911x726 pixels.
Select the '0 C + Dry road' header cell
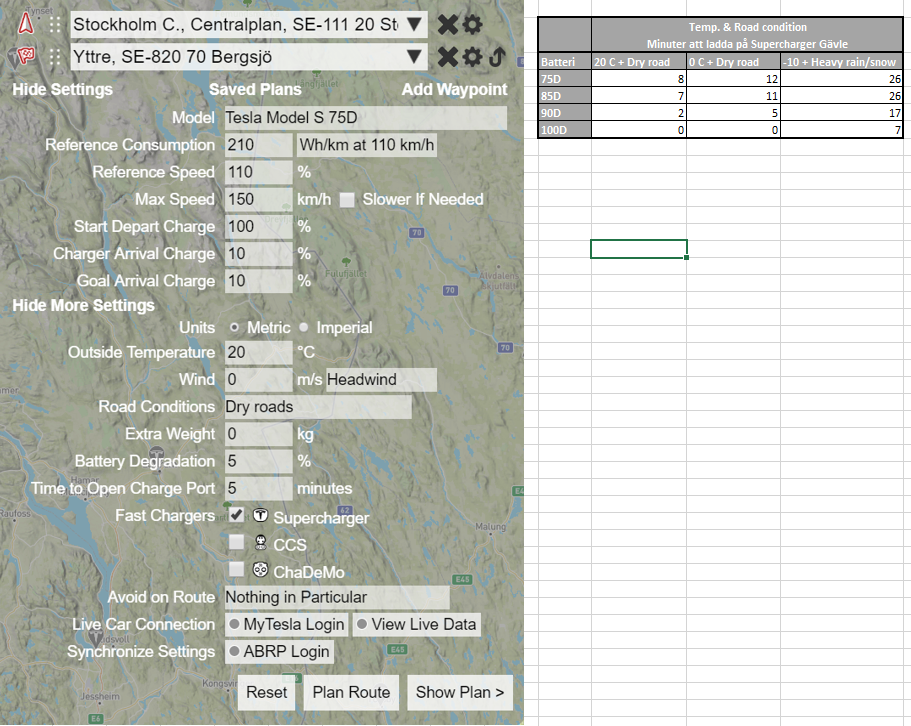[733, 62]
